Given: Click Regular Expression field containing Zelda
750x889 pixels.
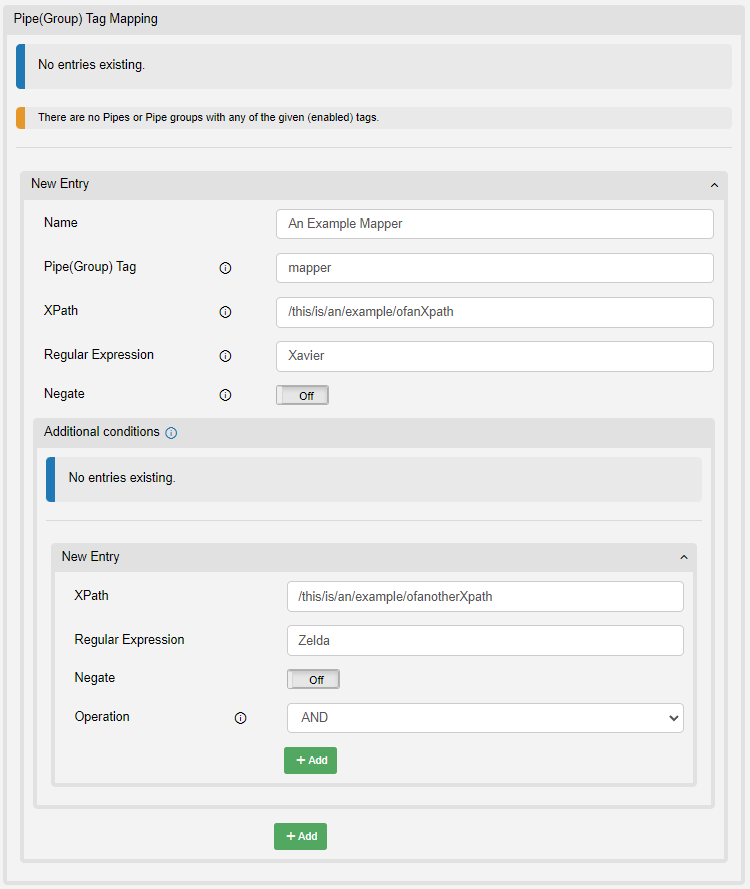Looking at the screenshot, I should pyautogui.click(x=485, y=640).
